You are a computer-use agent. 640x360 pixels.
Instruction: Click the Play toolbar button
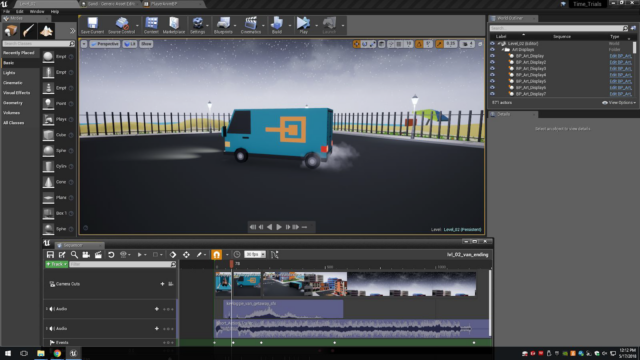click(303, 25)
